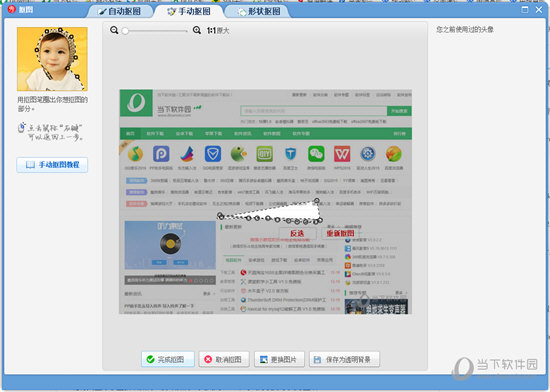Viewport: 550px width, 392px height.
Task: Select the 手动抠图 tab
Action: [189, 11]
